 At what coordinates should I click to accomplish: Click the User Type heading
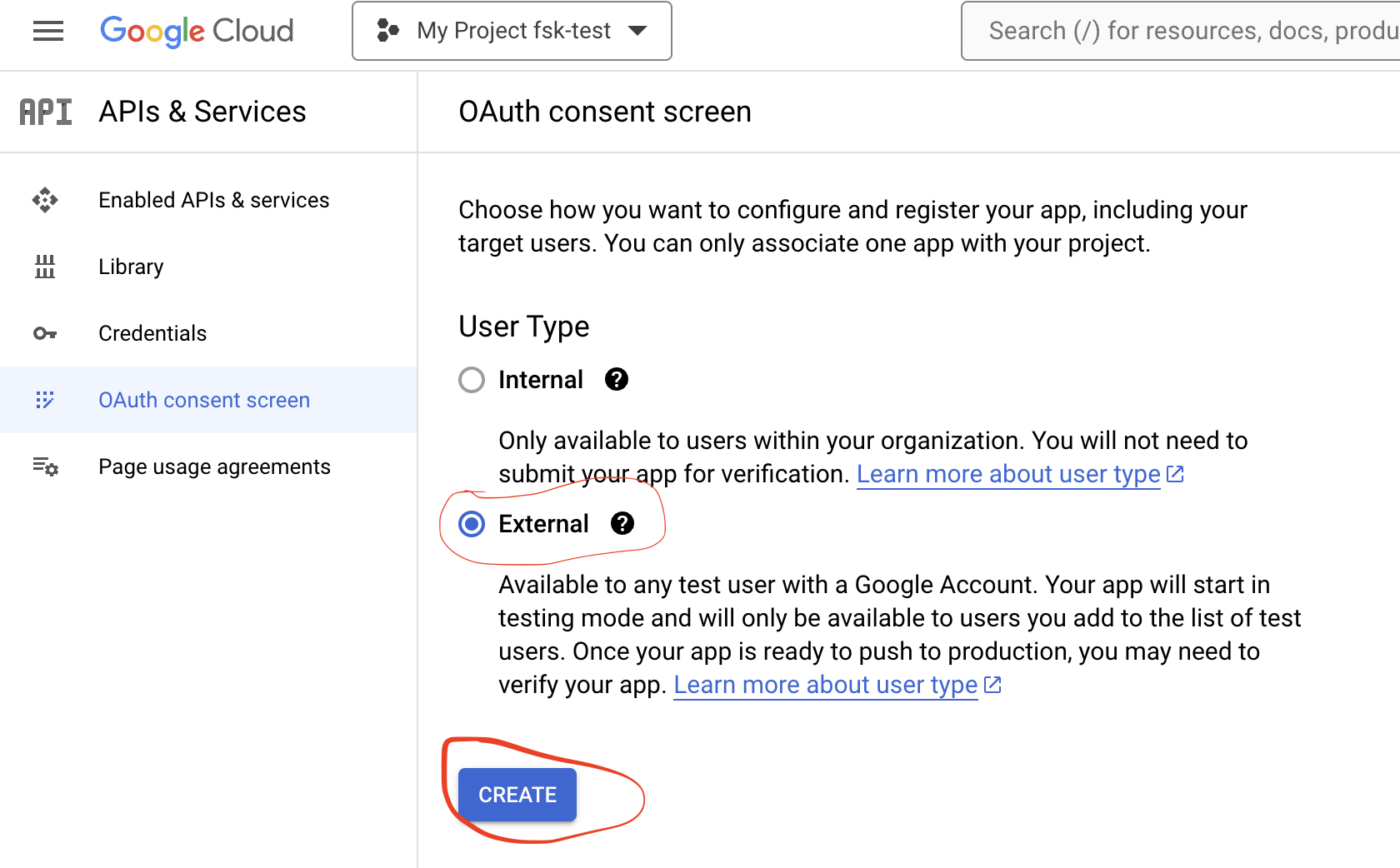tap(523, 327)
